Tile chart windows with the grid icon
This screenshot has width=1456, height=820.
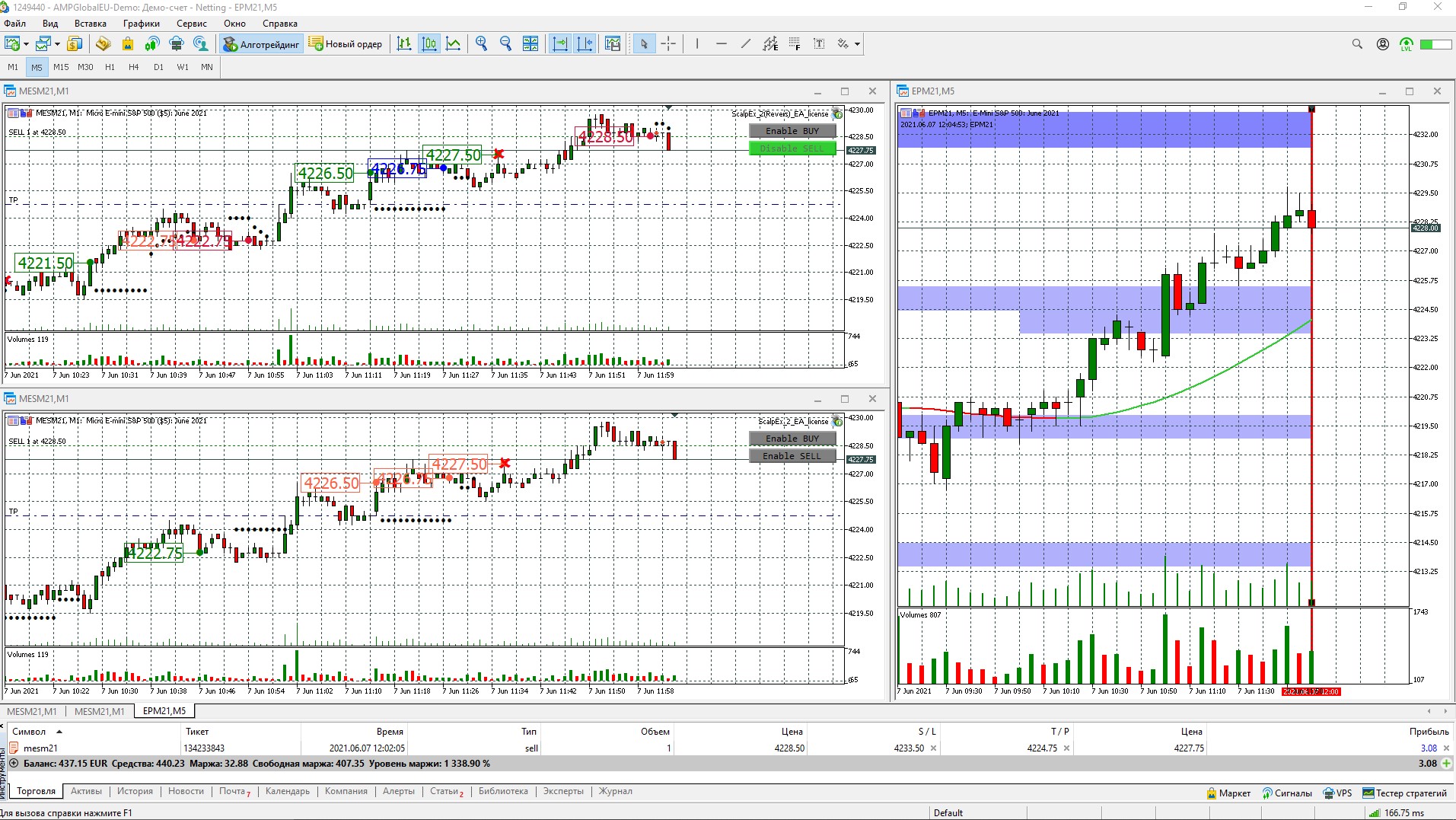pos(530,44)
